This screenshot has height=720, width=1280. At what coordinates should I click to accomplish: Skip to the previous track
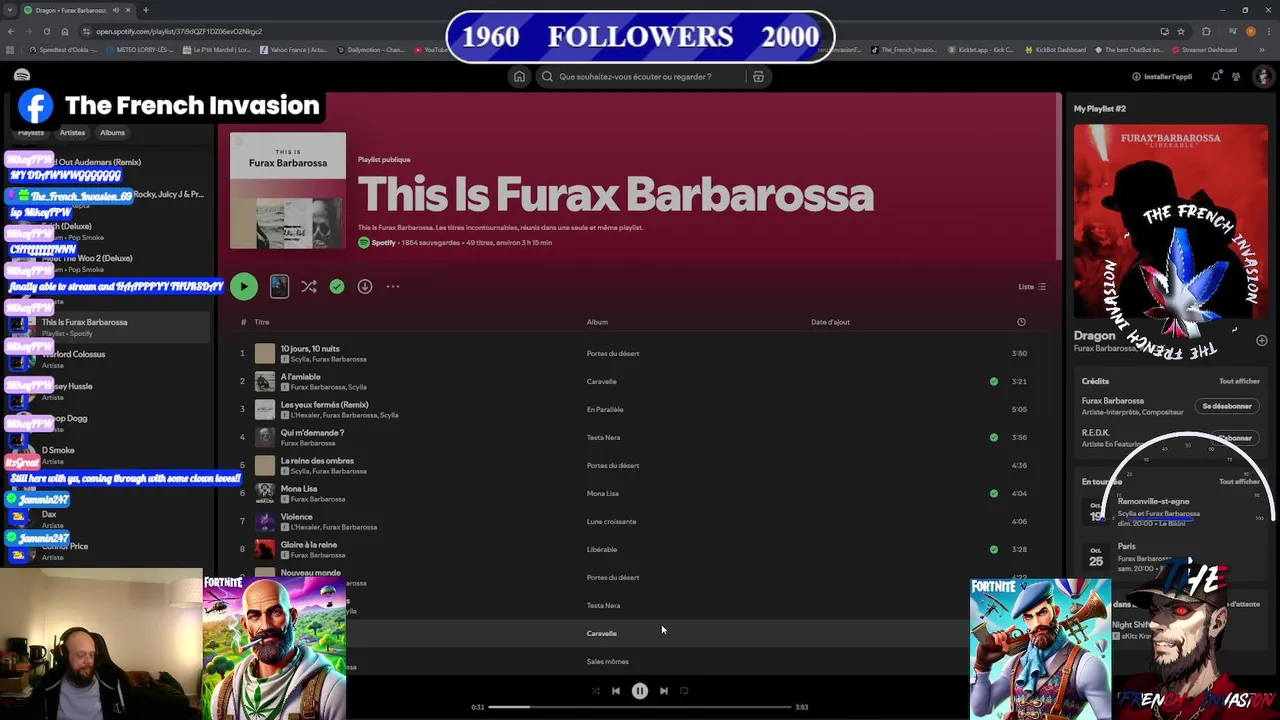click(616, 691)
